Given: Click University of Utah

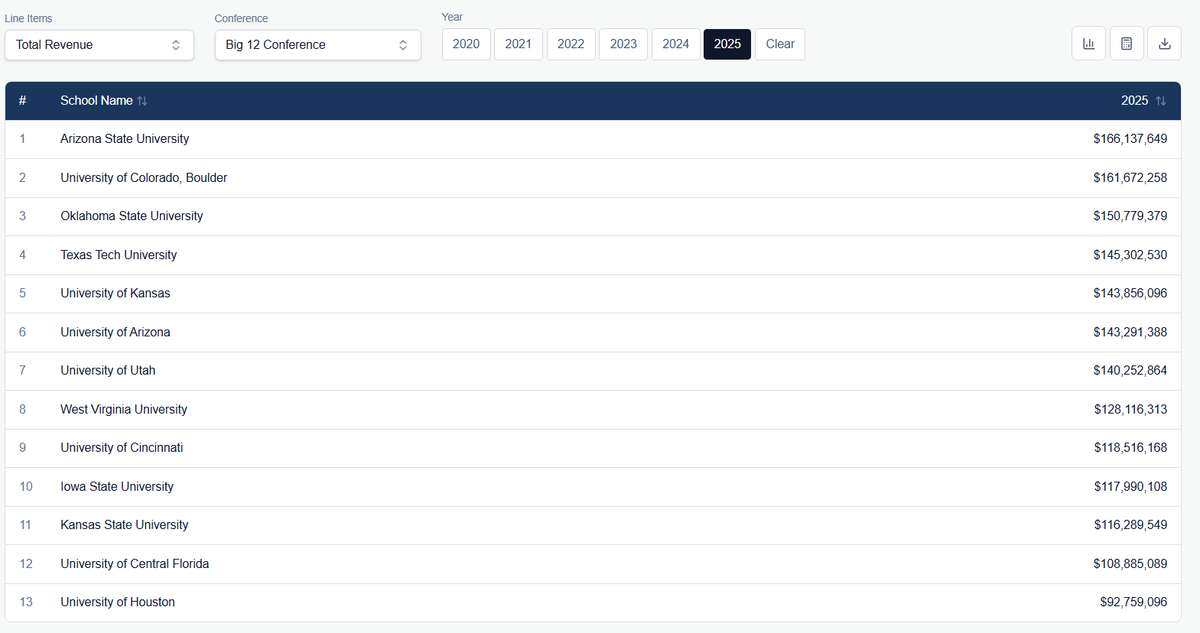Looking at the screenshot, I should point(108,370).
